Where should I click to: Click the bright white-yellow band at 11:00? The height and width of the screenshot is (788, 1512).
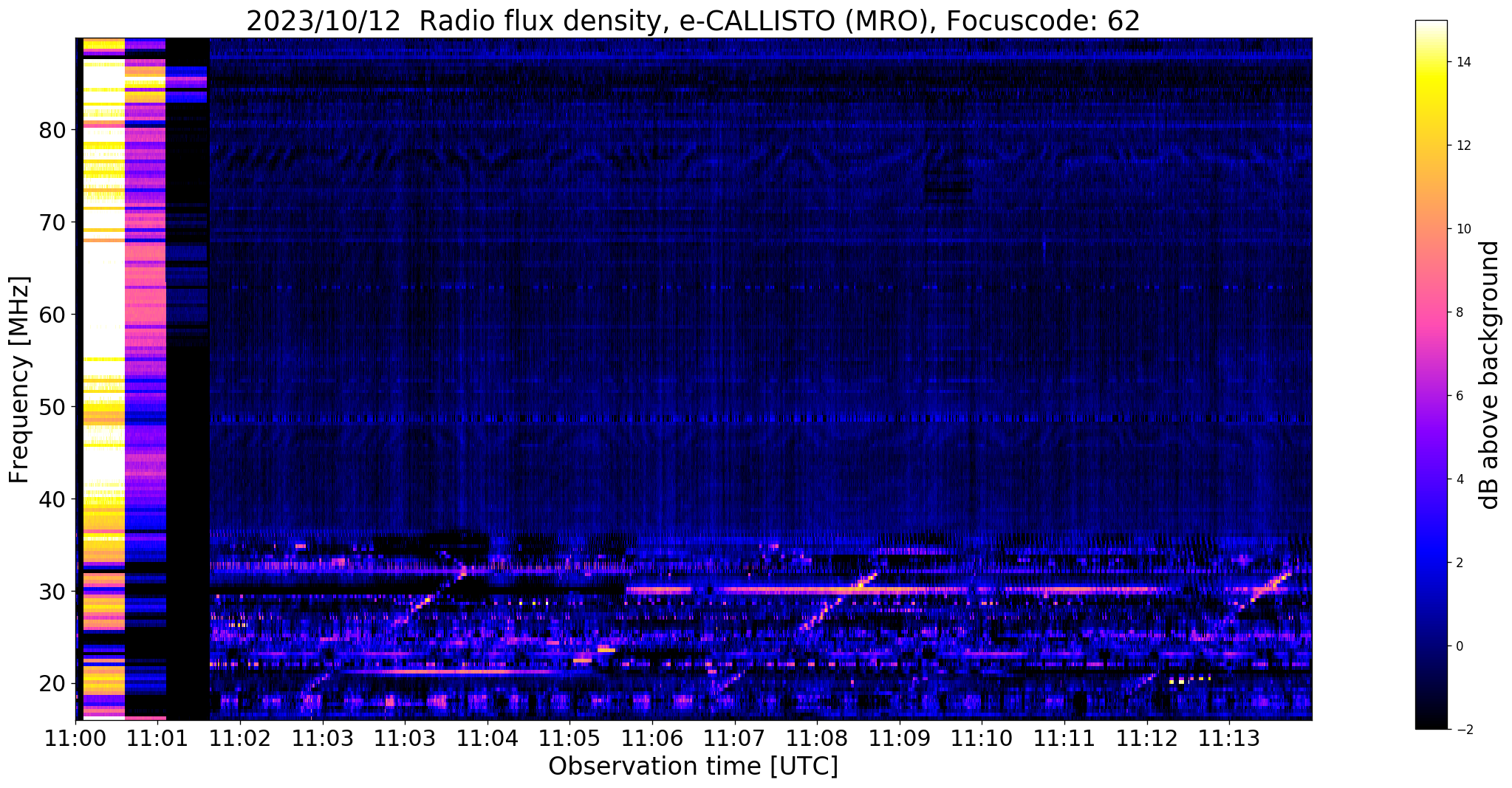click(x=103, y=378)
